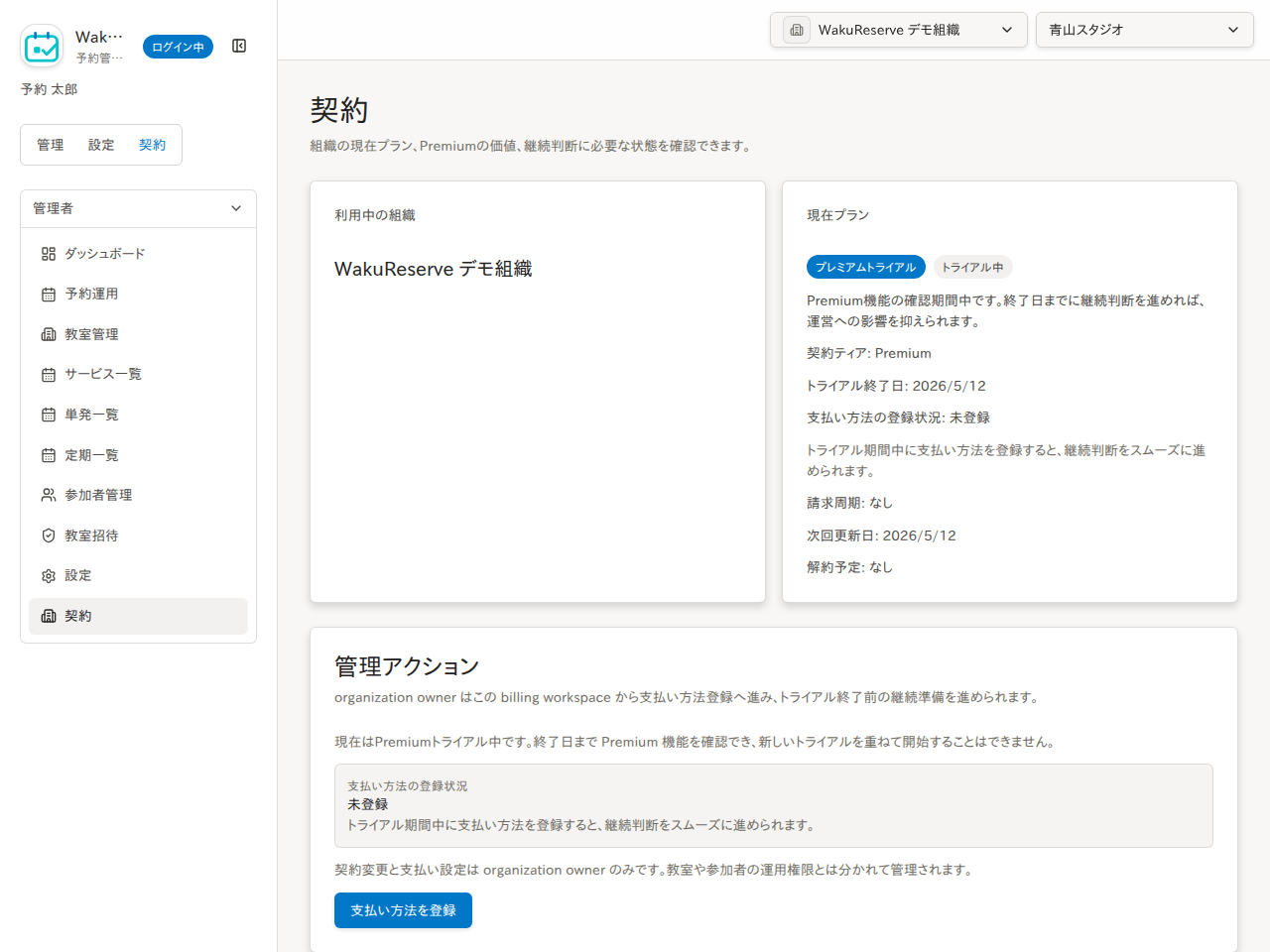This screenshot has height=952, width=1270.
Task: Open 単発一覧 menu item
Action: tap(138, 415)
